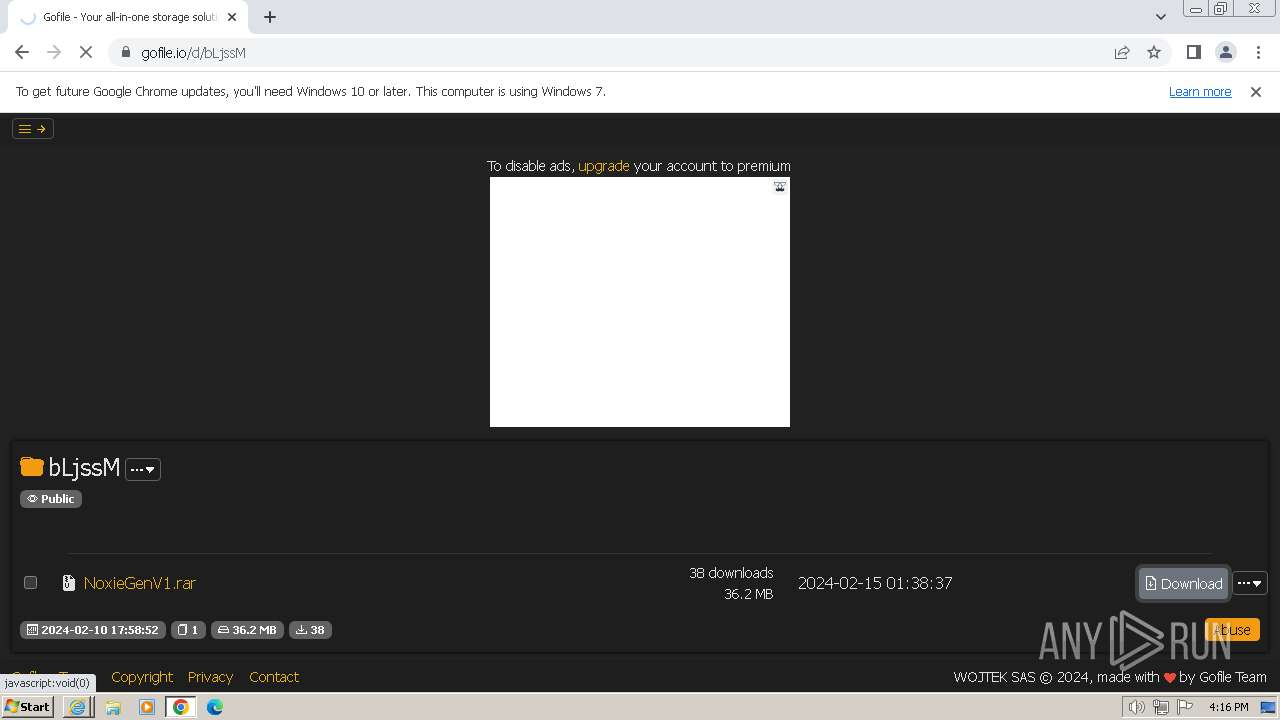
Task: Switch to Chrome taskbar button
Action: (x=181, y=707)
